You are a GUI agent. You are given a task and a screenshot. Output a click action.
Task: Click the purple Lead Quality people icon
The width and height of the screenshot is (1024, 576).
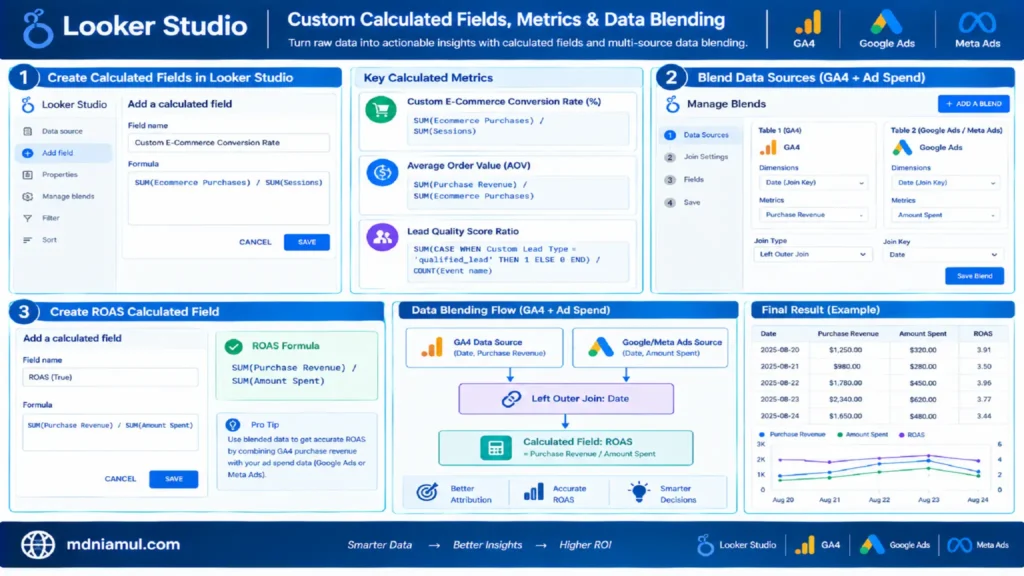tap(382, 237)
